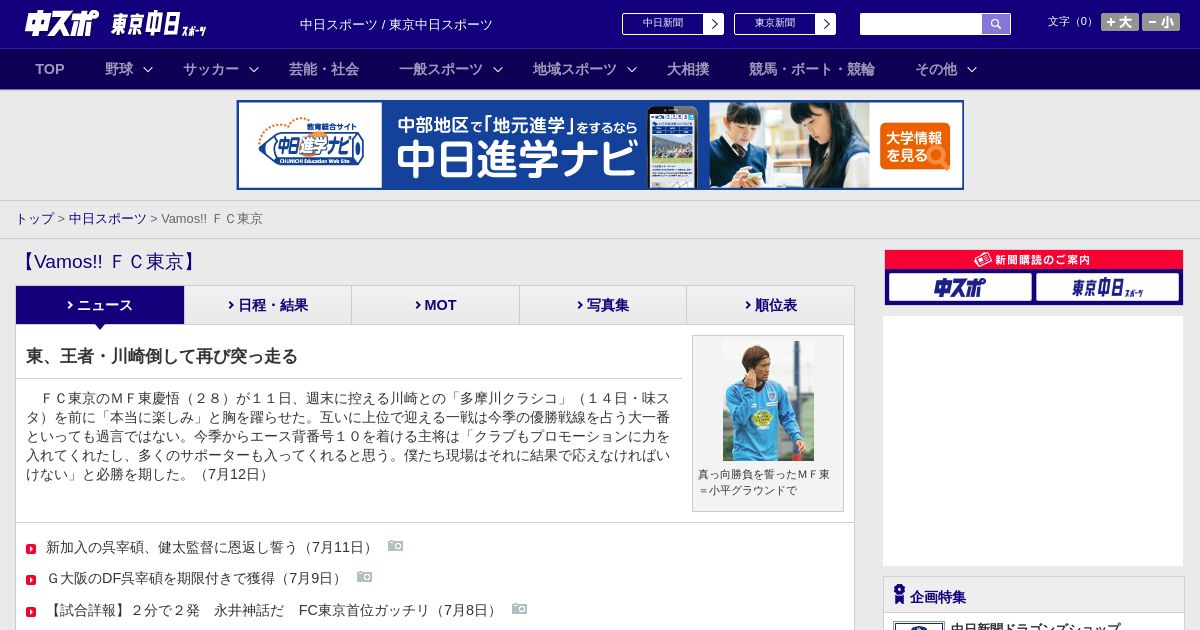The height and width of the screenshot is (630, 1200).
Task: Click red bullet icon before 【試合詳報】
Action: pyautogui.click(x=31, y=611)
